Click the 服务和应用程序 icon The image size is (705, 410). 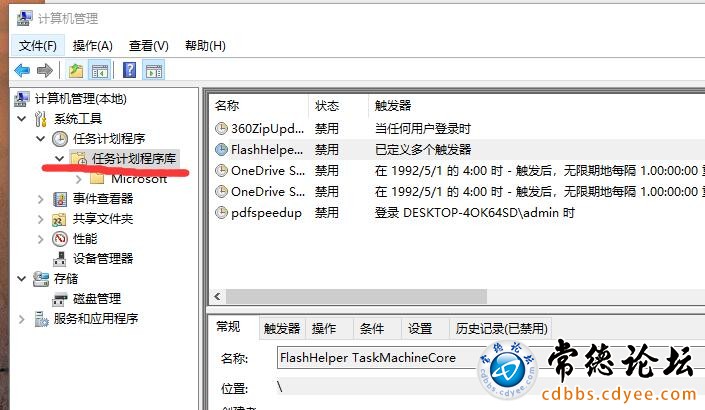(x=41, y=319)
